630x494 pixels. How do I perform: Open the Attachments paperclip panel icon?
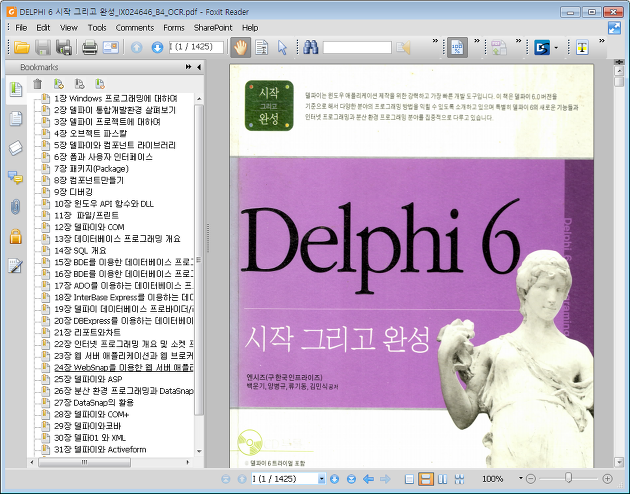point(16,207)
